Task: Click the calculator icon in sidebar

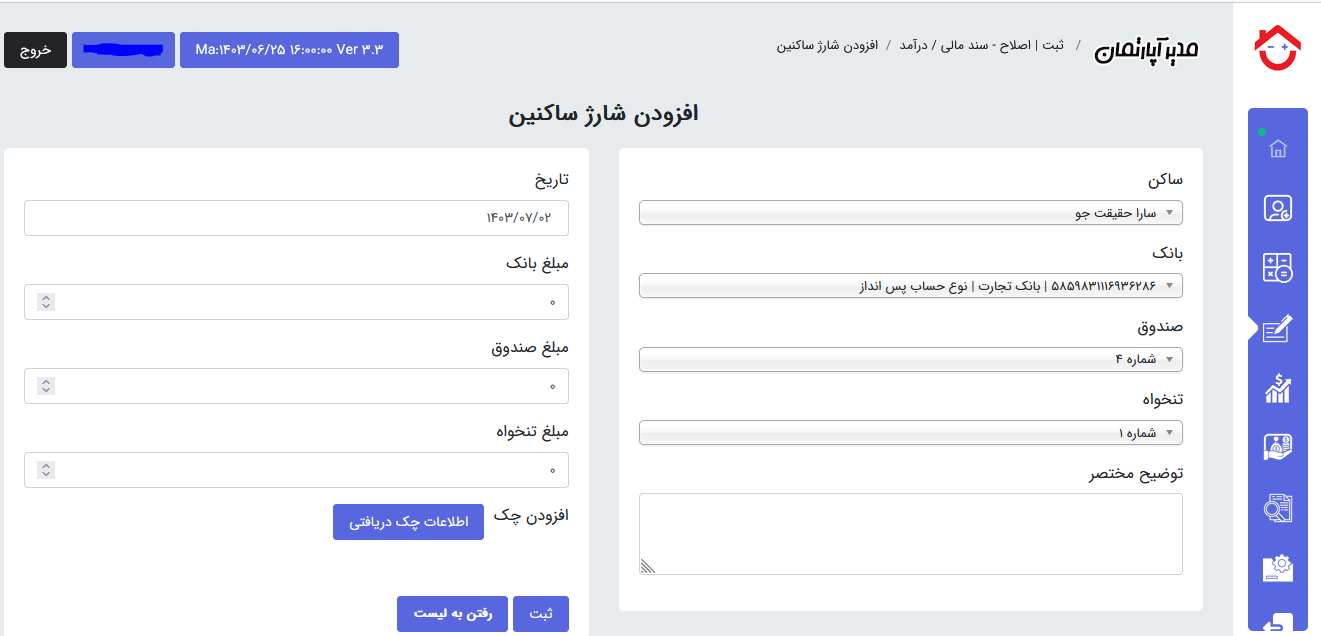Action: (x=1277, y=268)
